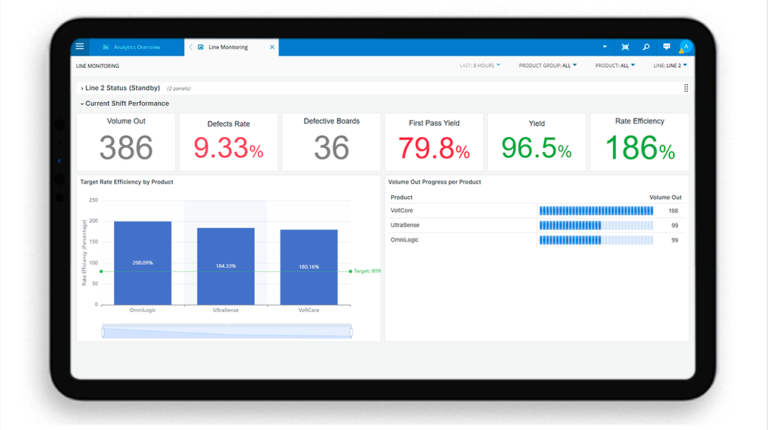Viewport: 768px width, 430px height.
Task: Collapse the Current Shift Performance section
Action: 126,103
